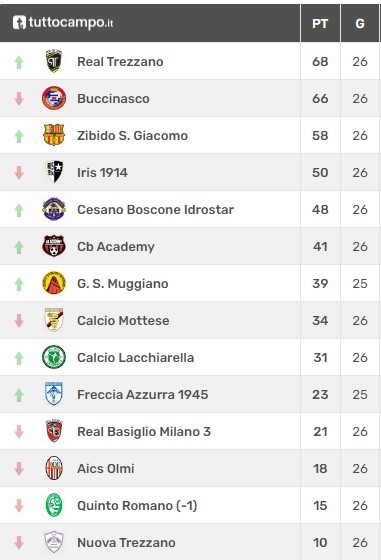Open the Real Basiglio Milano 3 link
Viewport: 381px width, 560px height.
pos(144,431)
